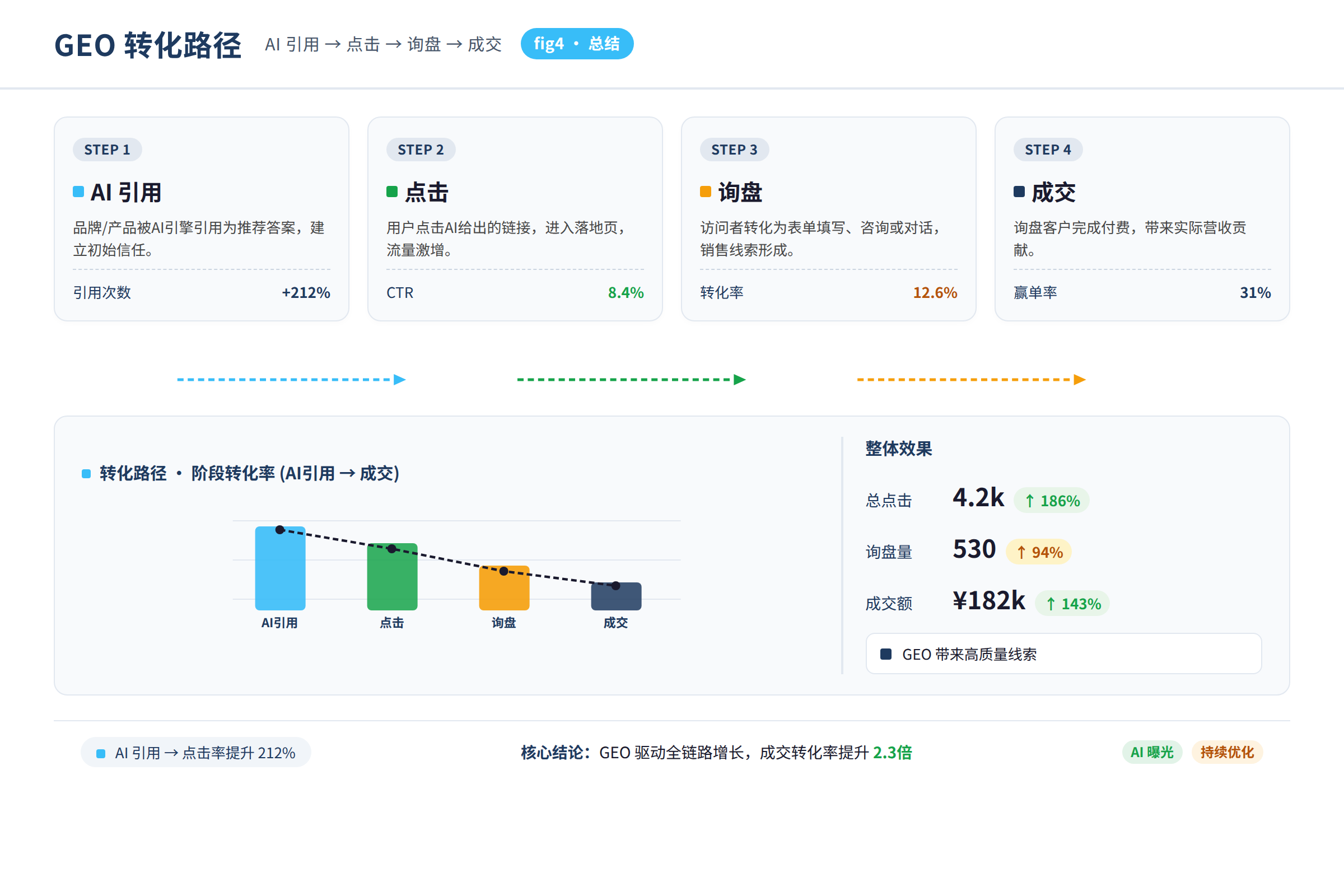Screen dimensions: 1344x896
Task: Click the ↑ 94% growth badge
Action: pyautogui.click(x=1038, y=552)
